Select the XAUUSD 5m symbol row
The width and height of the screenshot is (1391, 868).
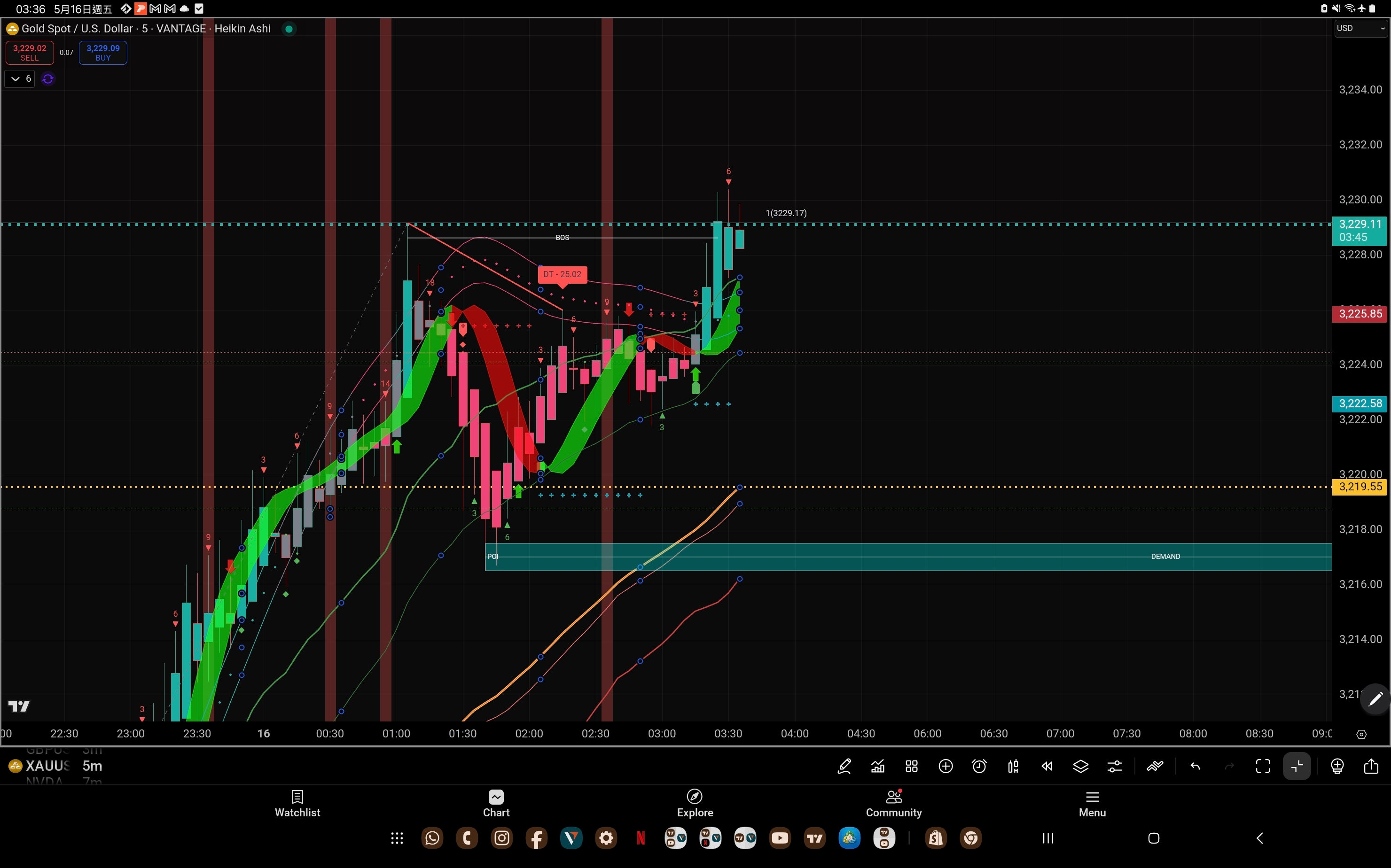click(56, 766)
